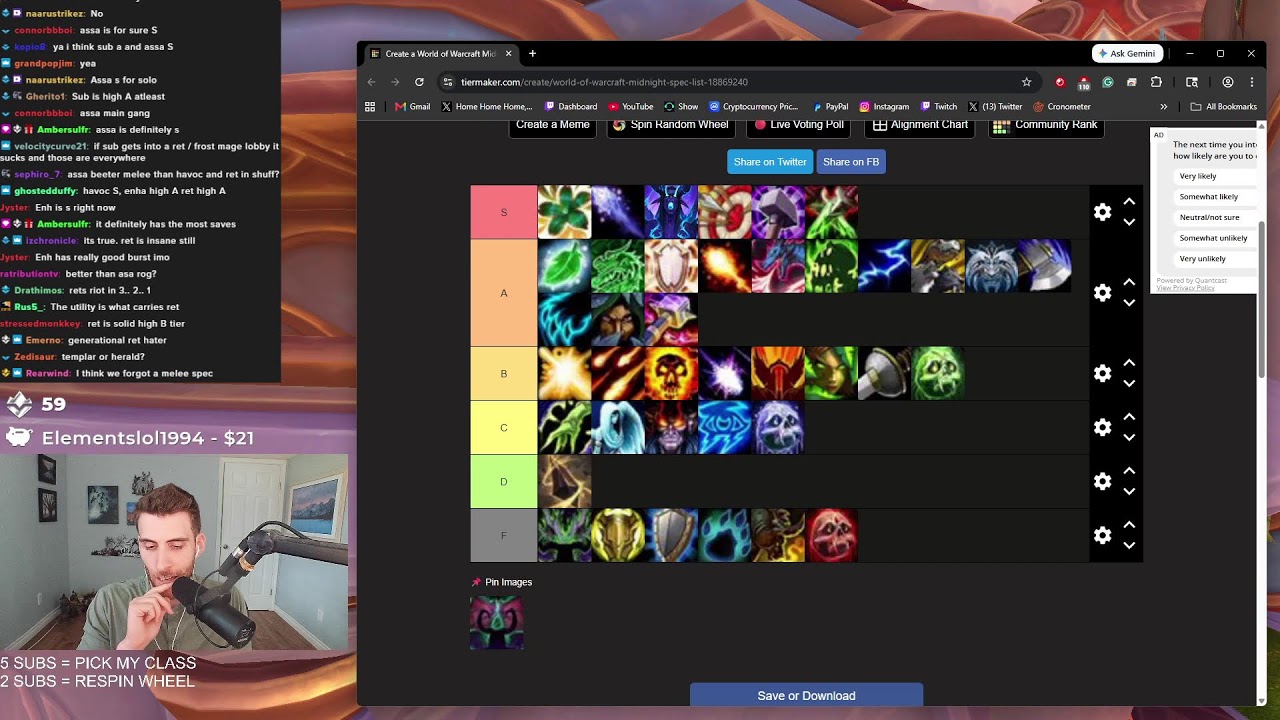Screen dimensions: 1280x720
Task: Move the C tier row down
Action: pos(1129,438)
